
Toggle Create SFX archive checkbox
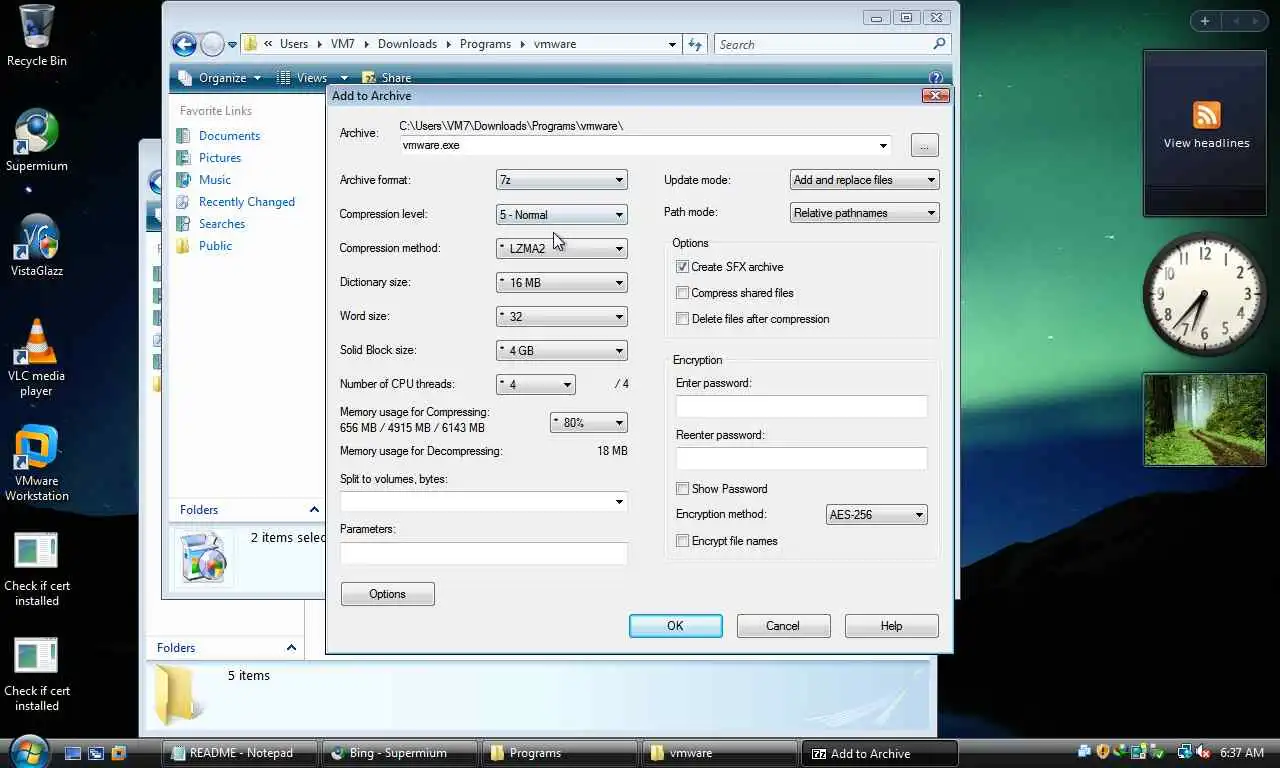682,267
